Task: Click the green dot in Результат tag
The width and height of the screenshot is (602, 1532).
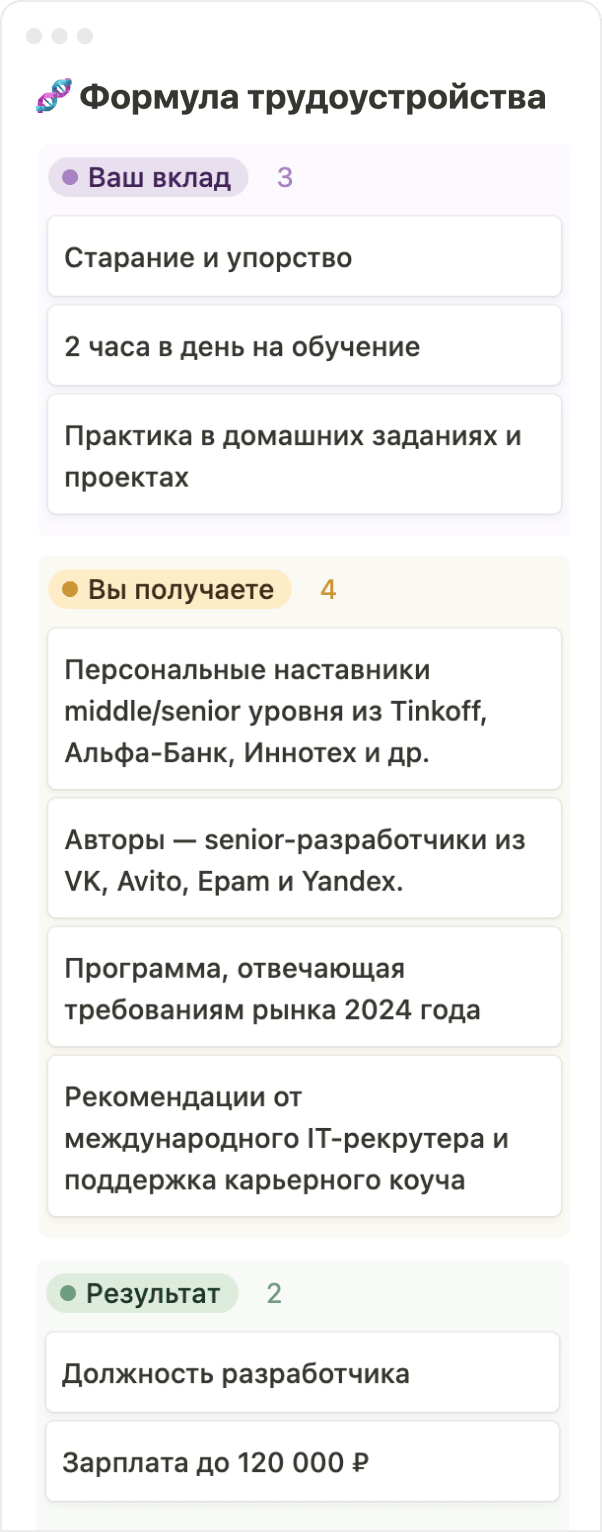Action: pos(68,1294)
